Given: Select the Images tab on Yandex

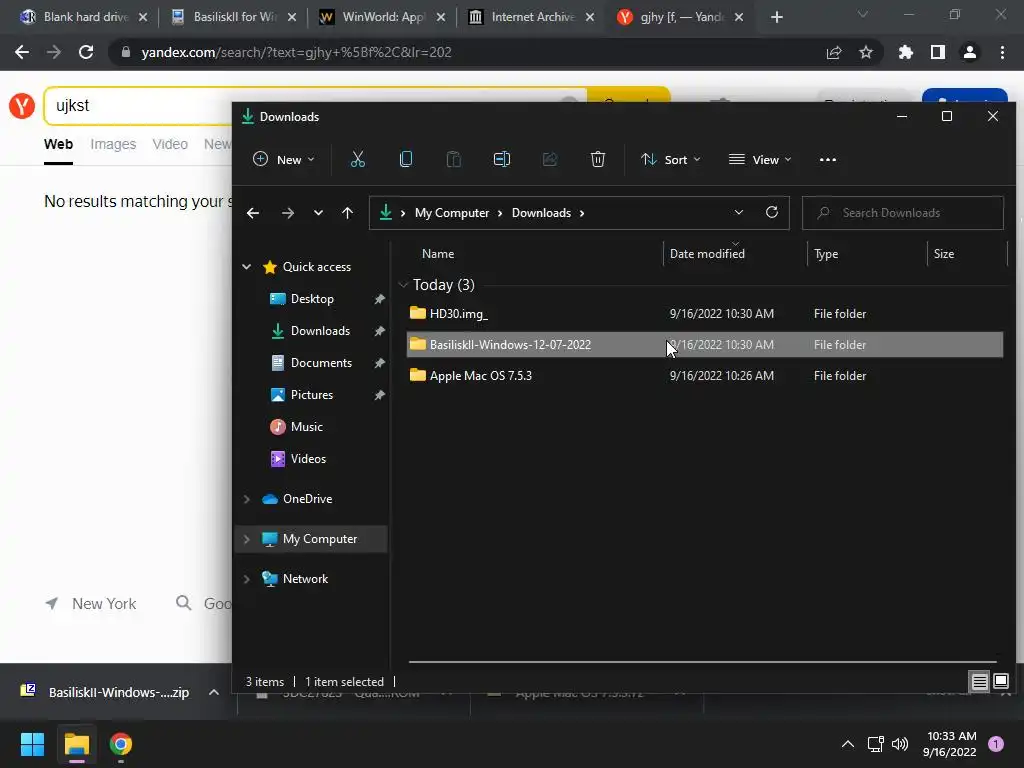Looking at the screenshot, I should (113, 144).
